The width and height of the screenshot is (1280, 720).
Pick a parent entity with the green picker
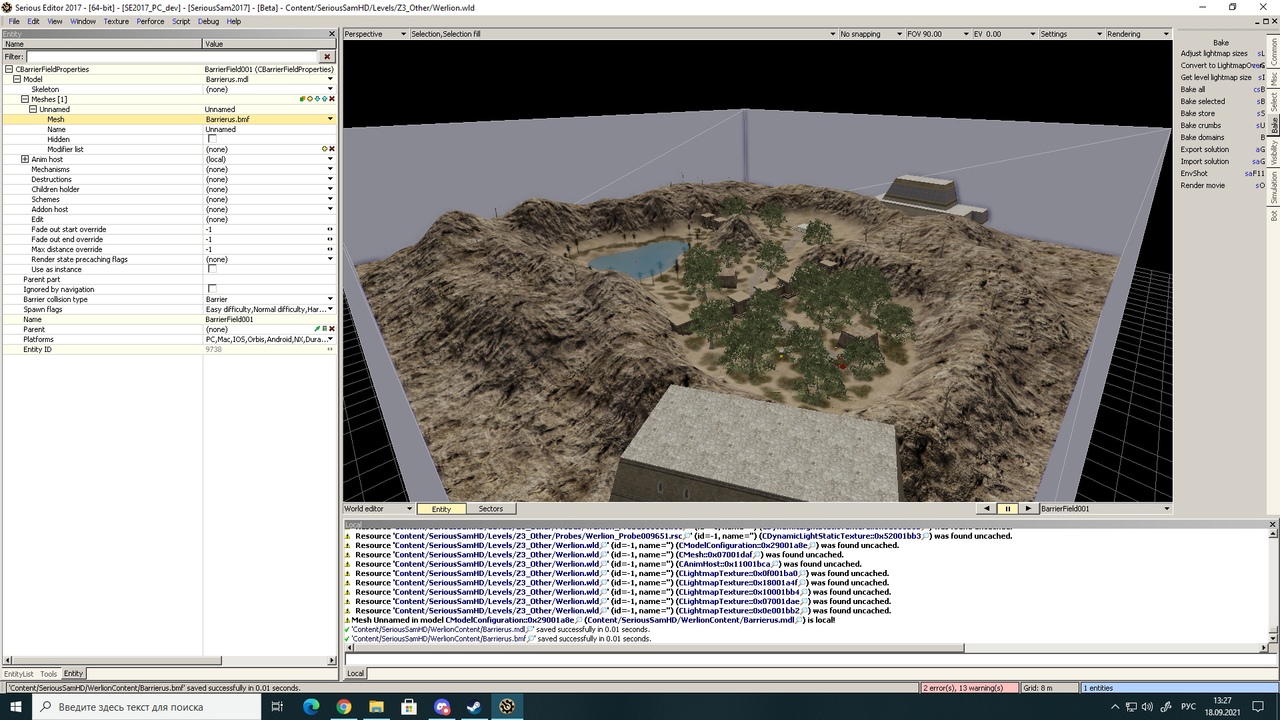[317, 329]
